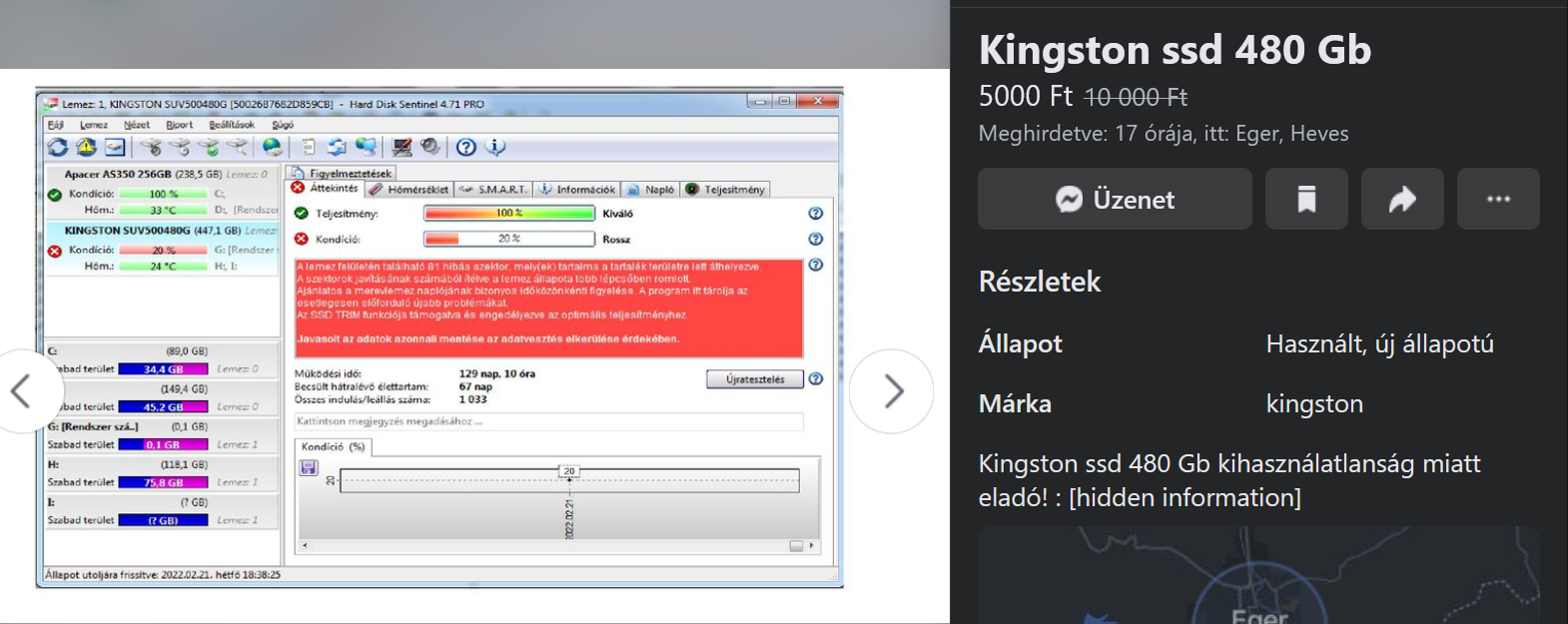
Task: Click the monitor with pencil configuration icon
Action: (402, 148)
